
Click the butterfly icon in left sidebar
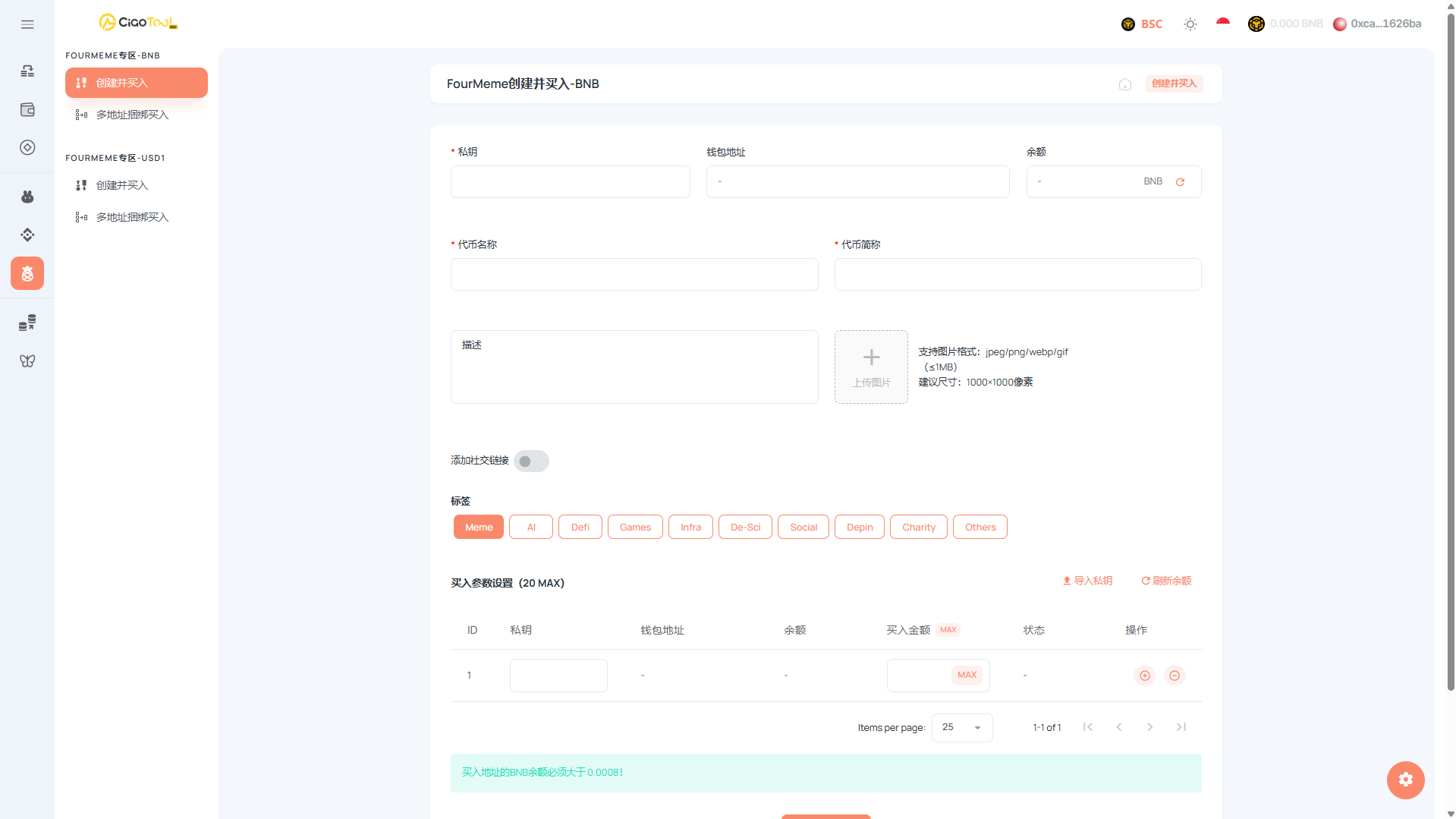coord(27,361)
